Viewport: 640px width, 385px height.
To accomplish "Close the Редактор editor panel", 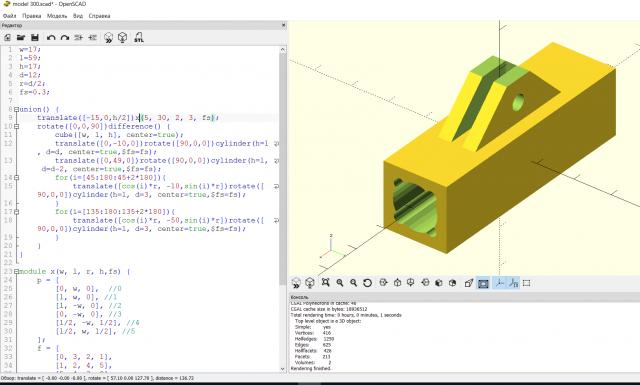I will pos(284,25).
